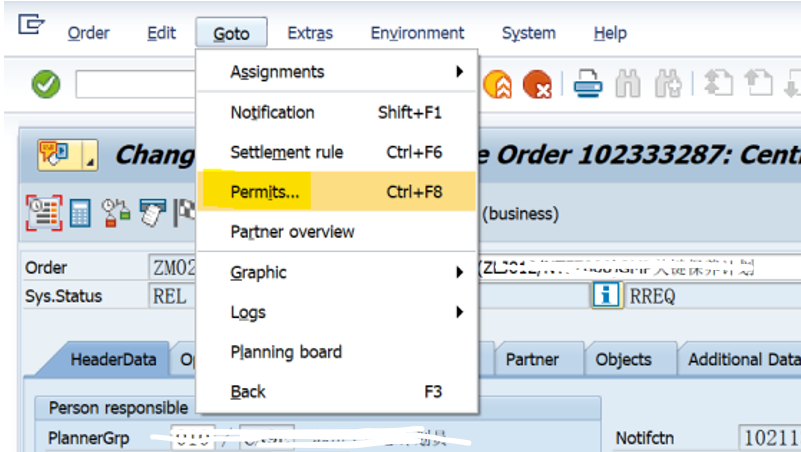
Task: Click the orange Exit up-arrow icon
Action: click(497, 84)
